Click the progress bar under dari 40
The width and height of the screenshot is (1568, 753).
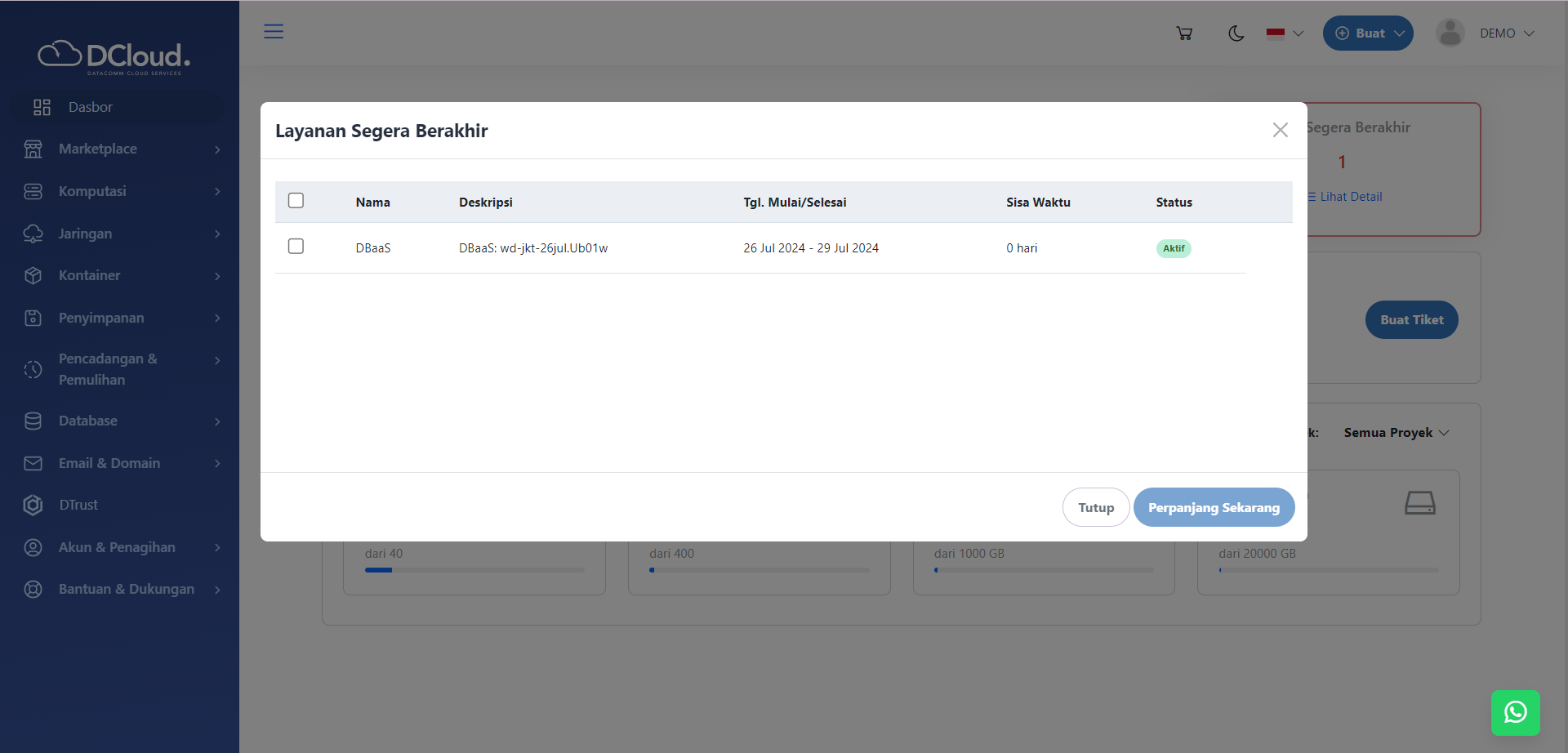(x=474, y=570)
